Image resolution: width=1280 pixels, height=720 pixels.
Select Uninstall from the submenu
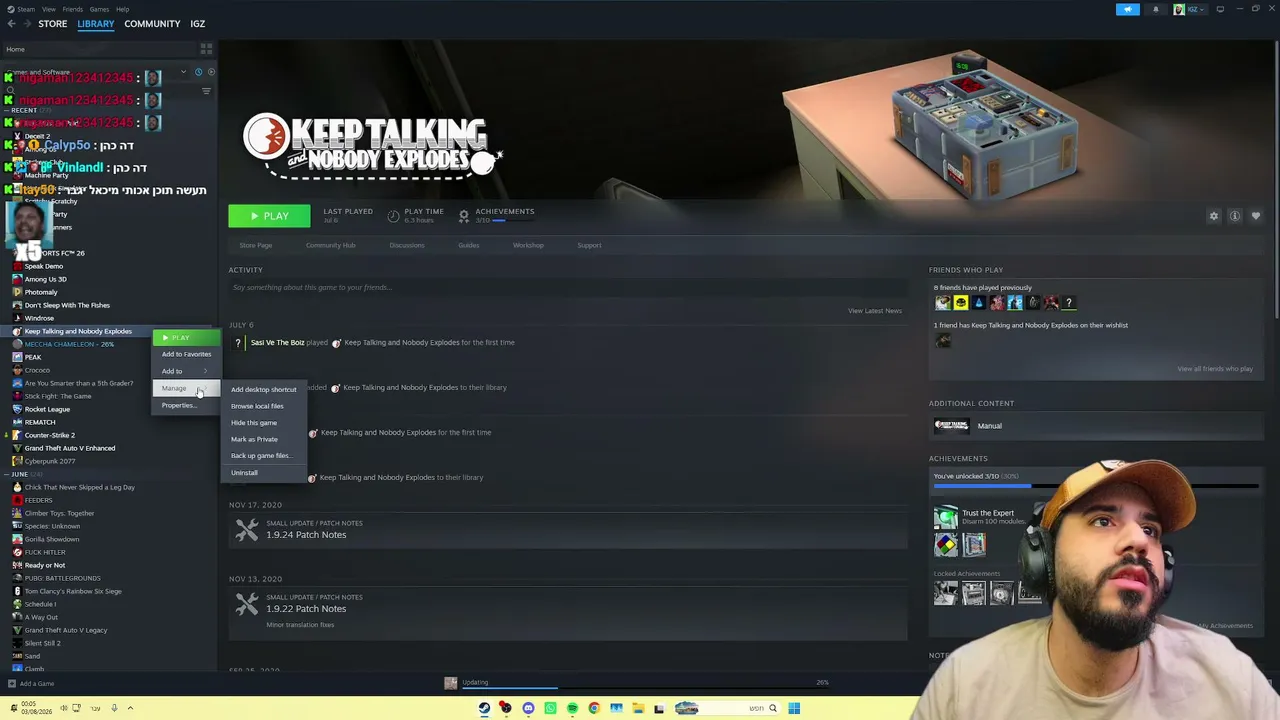tap(264, 473)
